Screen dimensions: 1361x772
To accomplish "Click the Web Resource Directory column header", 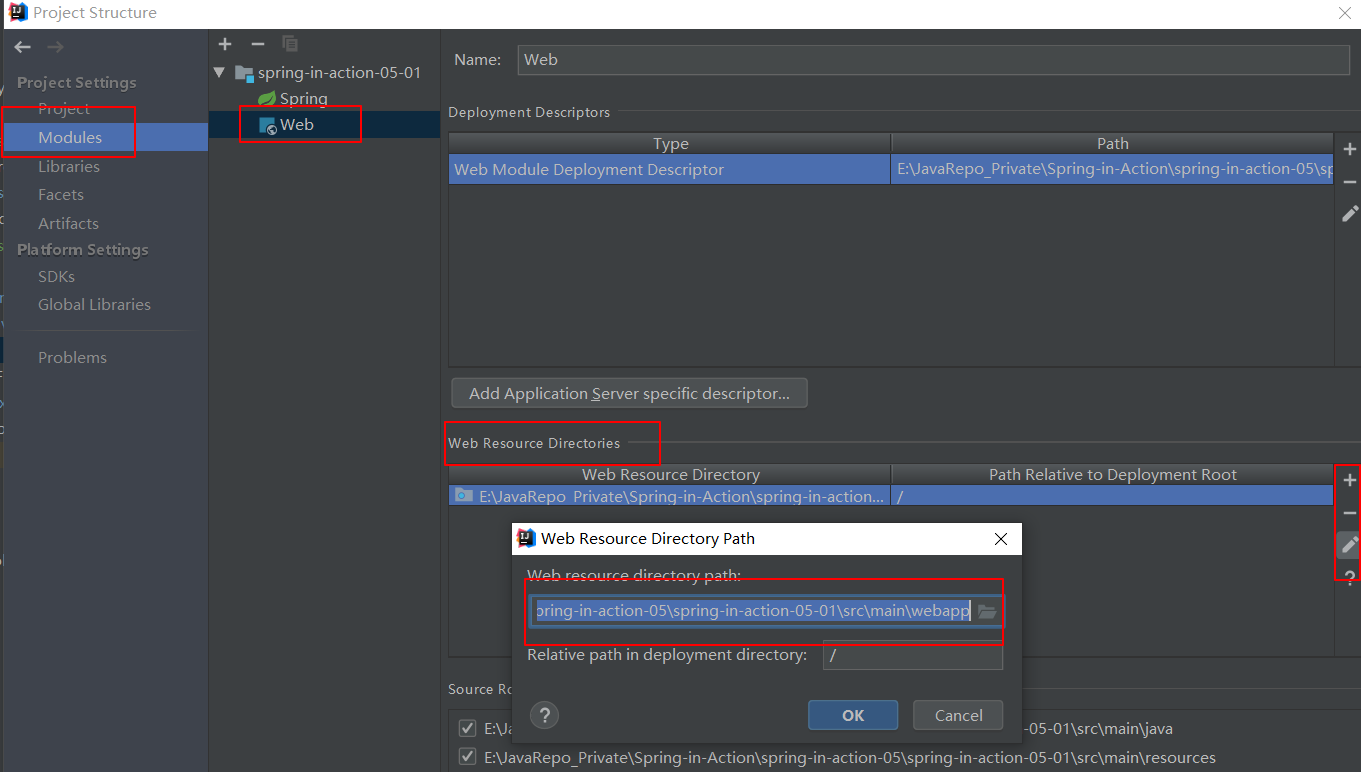I will coord(670,475).
